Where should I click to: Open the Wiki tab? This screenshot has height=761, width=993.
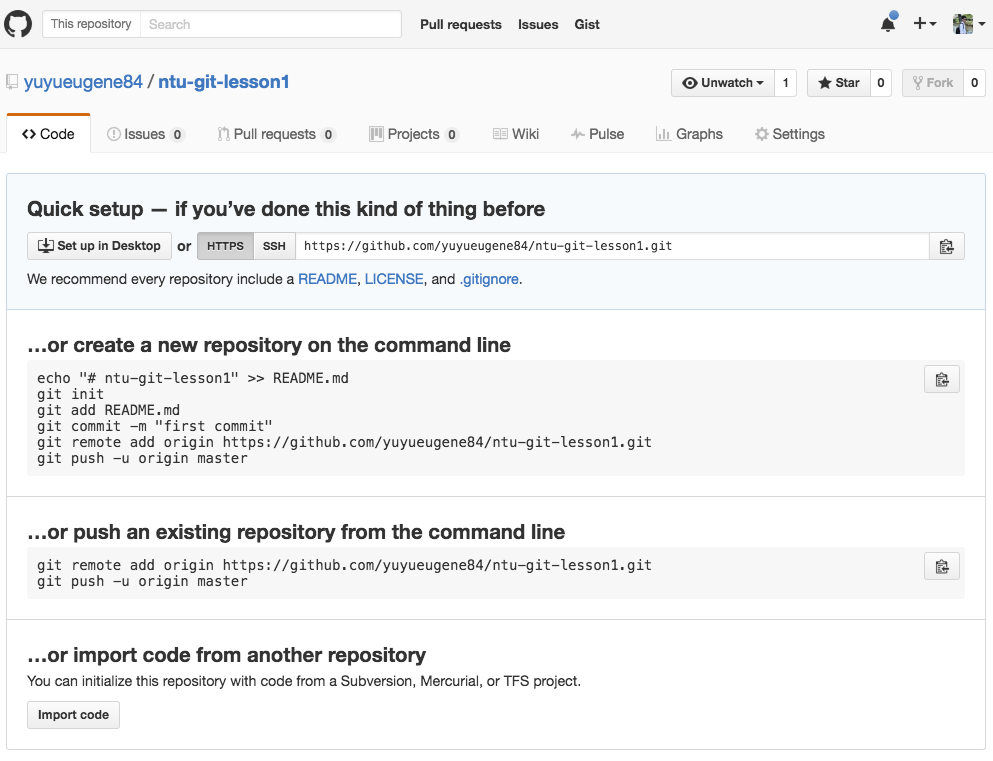[x=516, y=134]
